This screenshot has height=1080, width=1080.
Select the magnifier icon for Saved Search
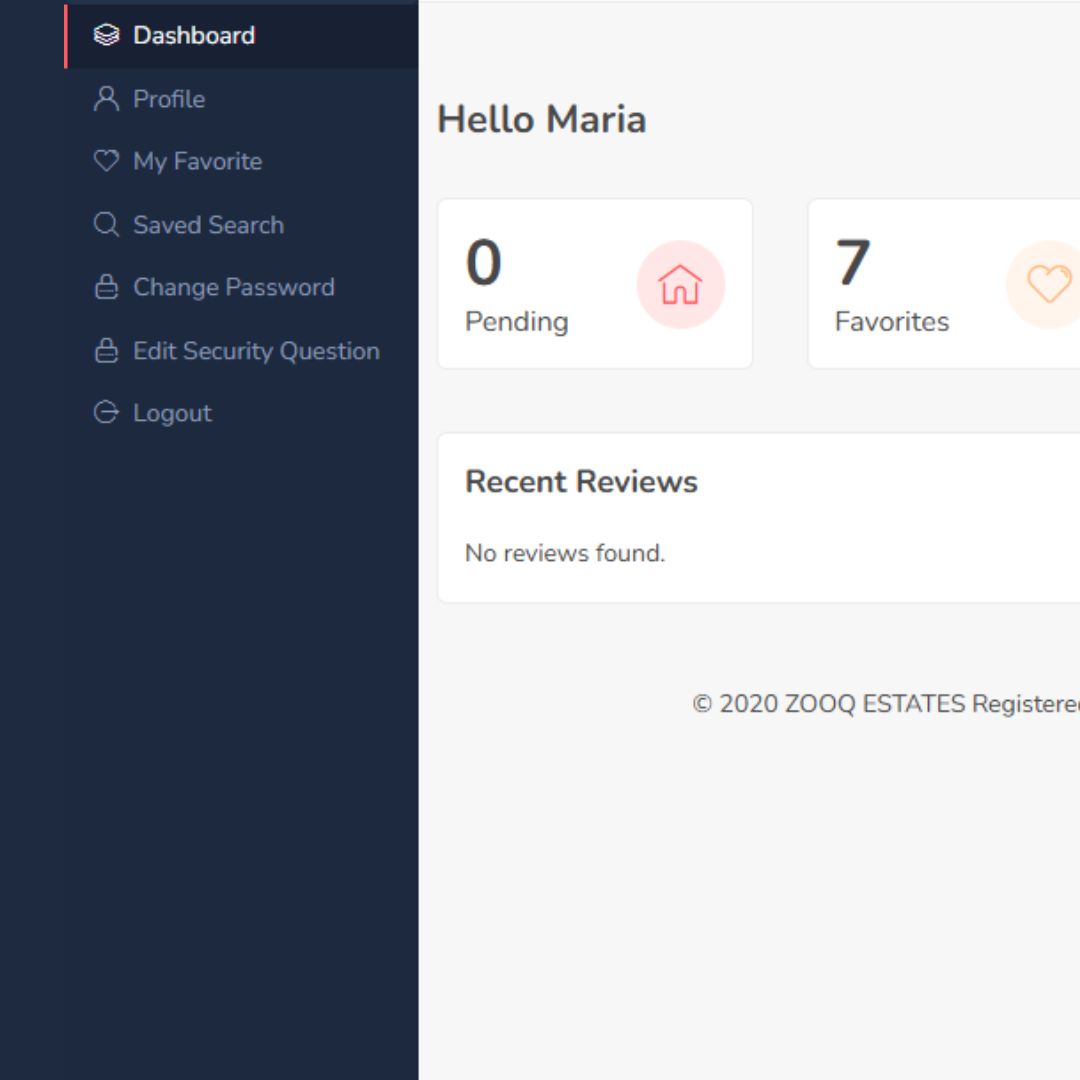click(x=105, y=225)
